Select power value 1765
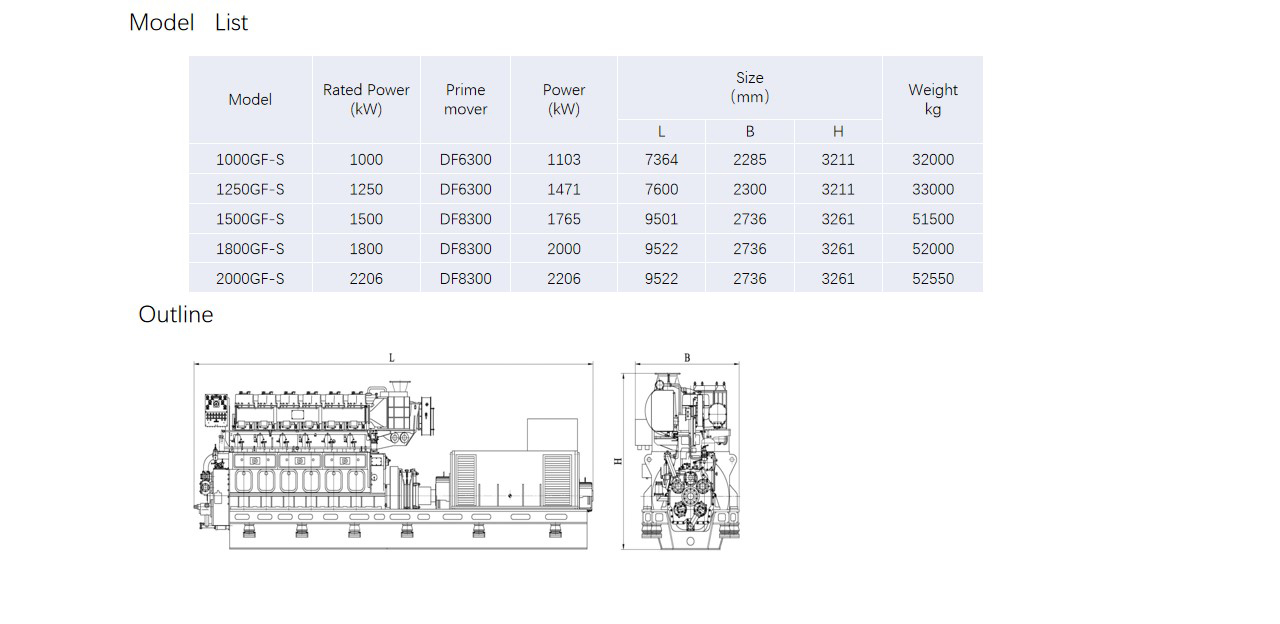This screenshot has width=1280, height=624. [564, 219]
